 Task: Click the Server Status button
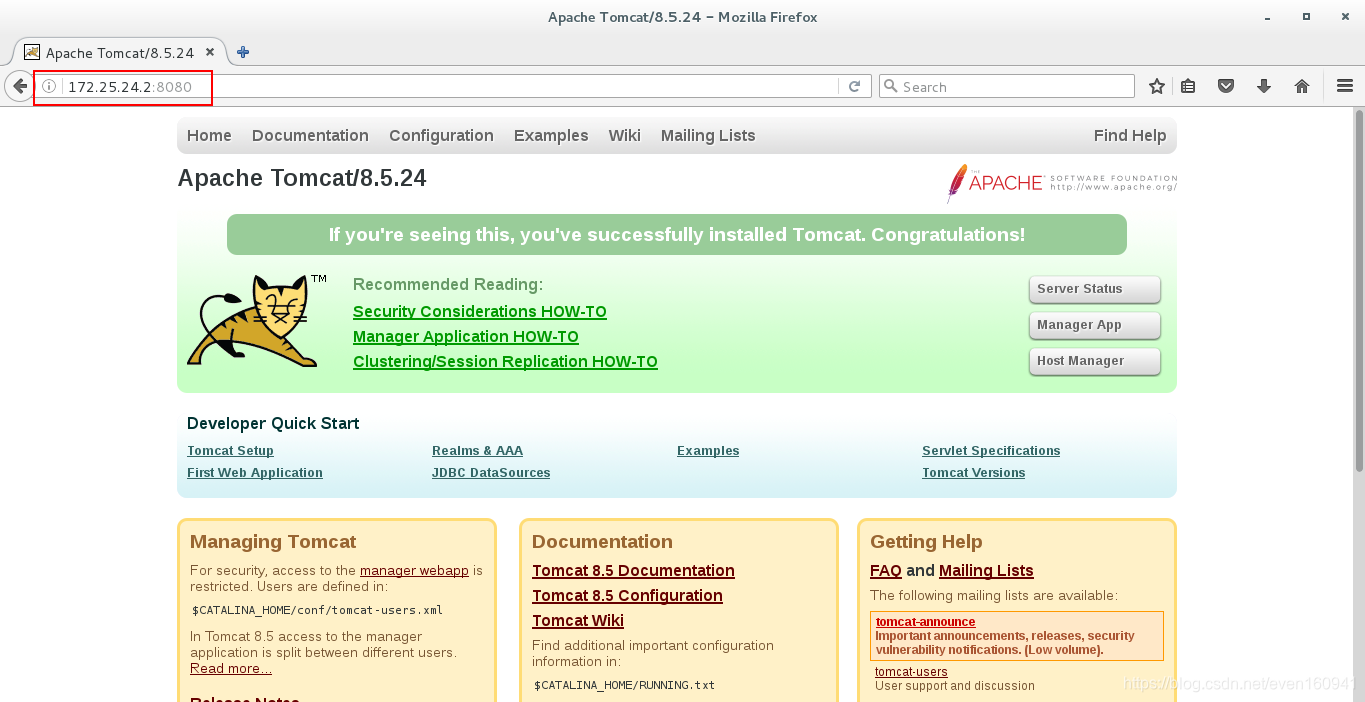click(1095, 289)
